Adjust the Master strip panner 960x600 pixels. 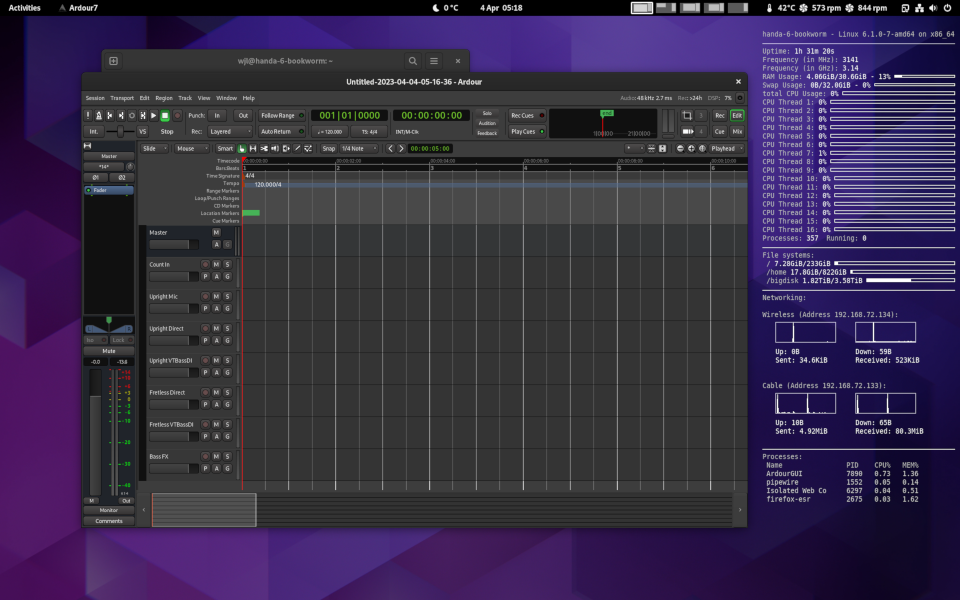click(x=109, y=325)
